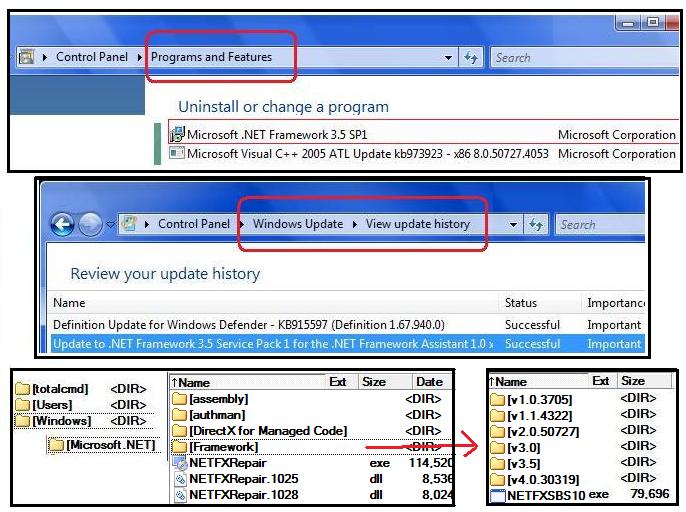This screenshot has width=686, height=512.
Task: Click Visual C++ 2005 ATL Update program icon
Action: click(177, 153)
